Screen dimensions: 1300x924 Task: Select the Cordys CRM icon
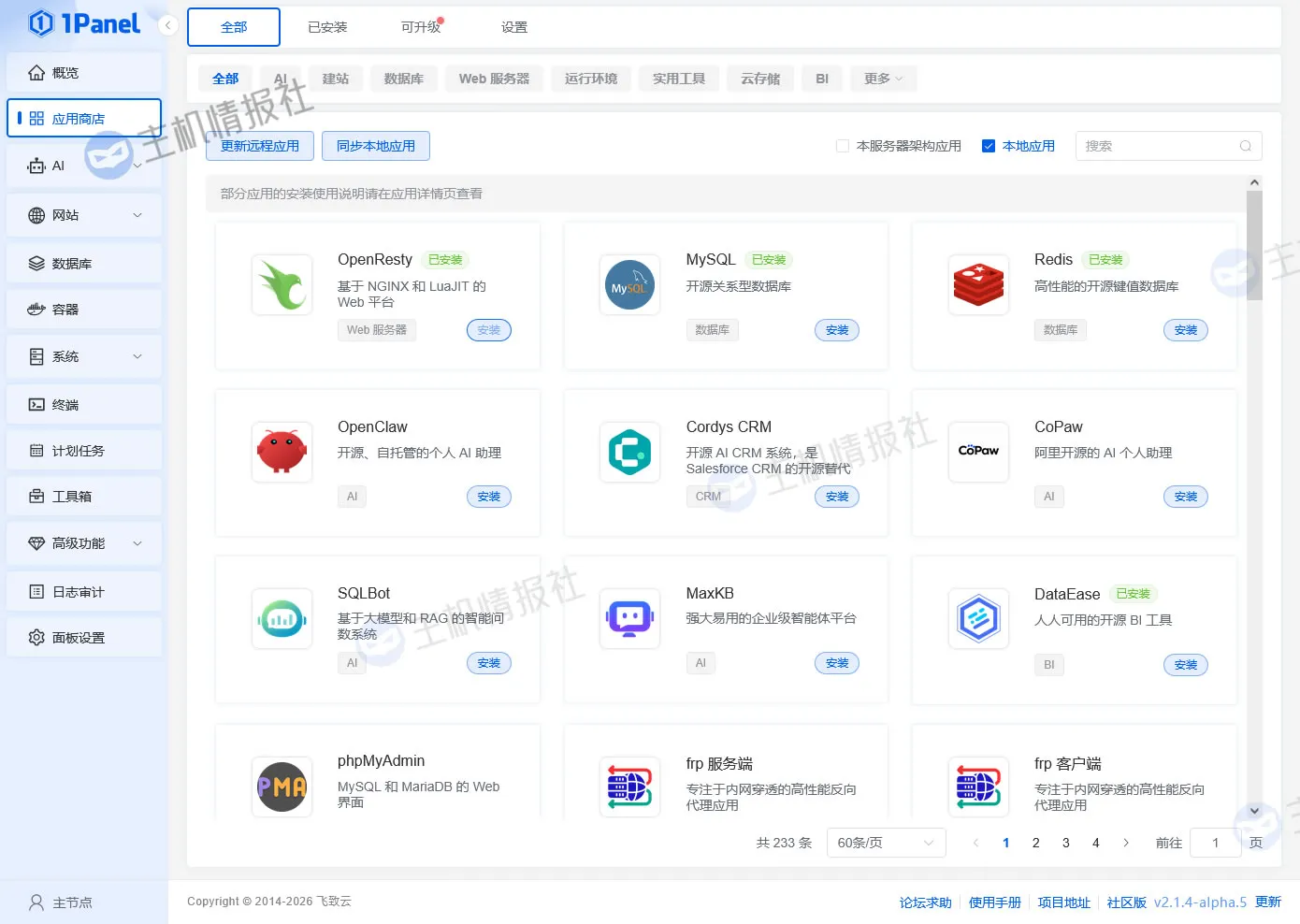pyautogui.click(x=629, y=452)
